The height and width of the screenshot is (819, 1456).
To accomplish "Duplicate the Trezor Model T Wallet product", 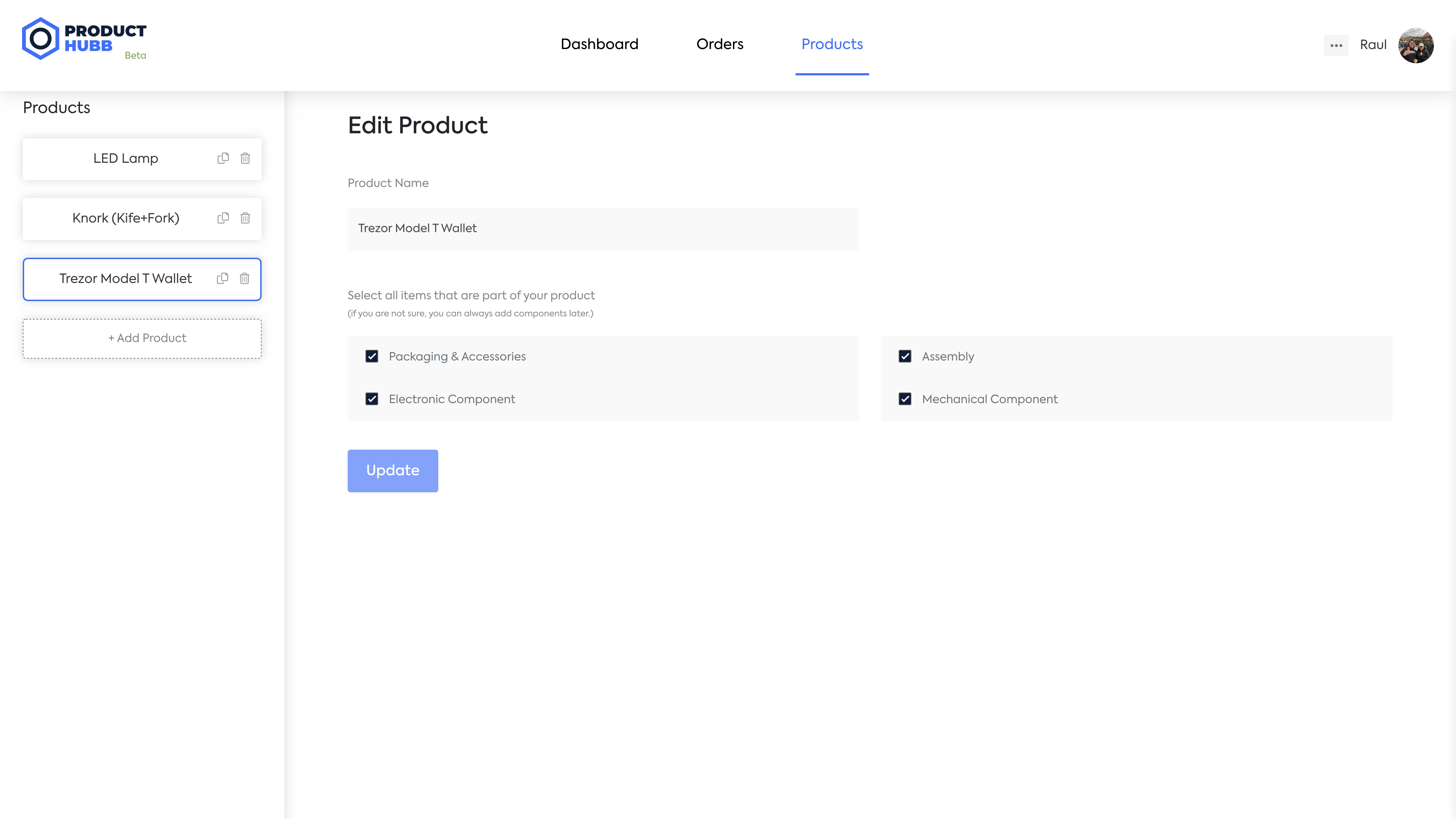I will pos(223,278).
